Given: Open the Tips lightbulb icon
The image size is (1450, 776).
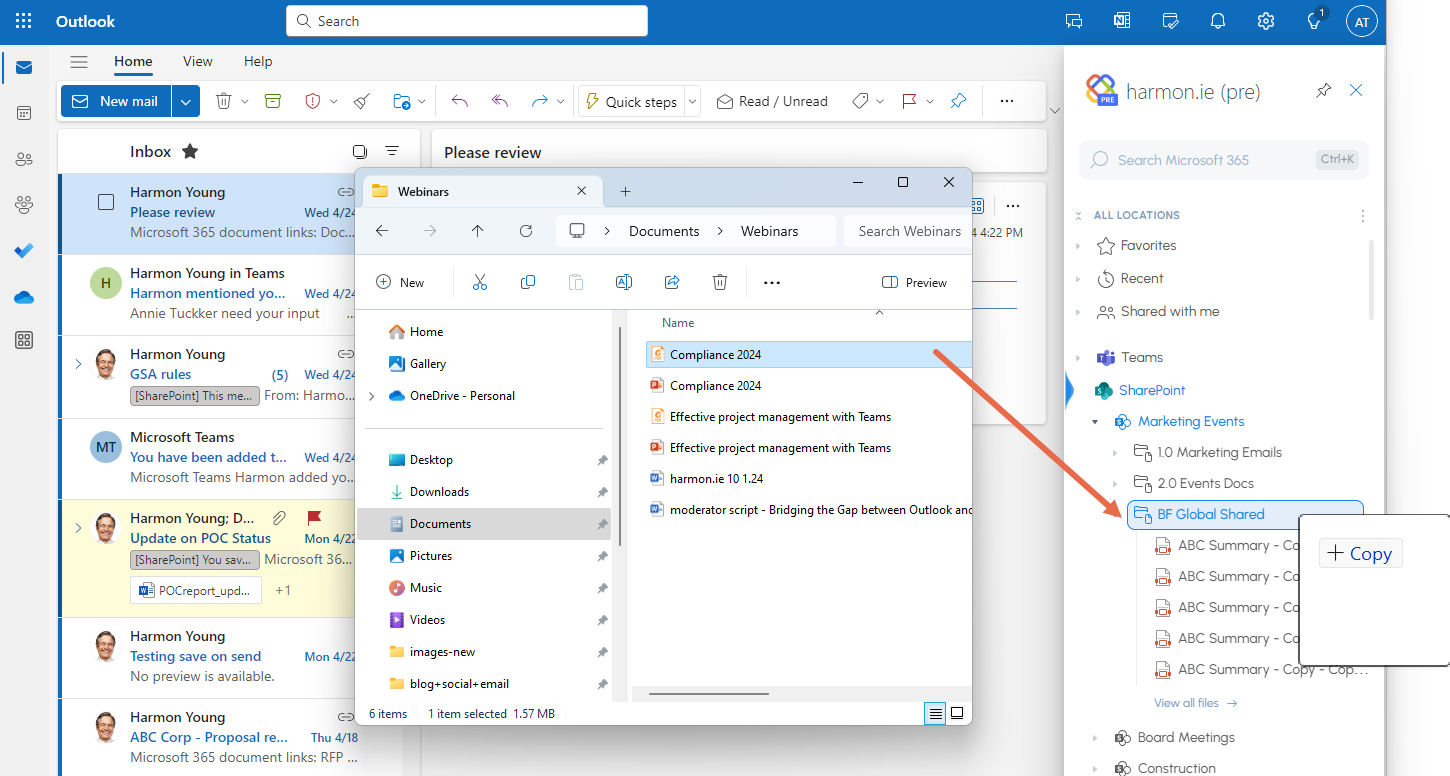Looking at the screenshot, I should point(1314,21).
